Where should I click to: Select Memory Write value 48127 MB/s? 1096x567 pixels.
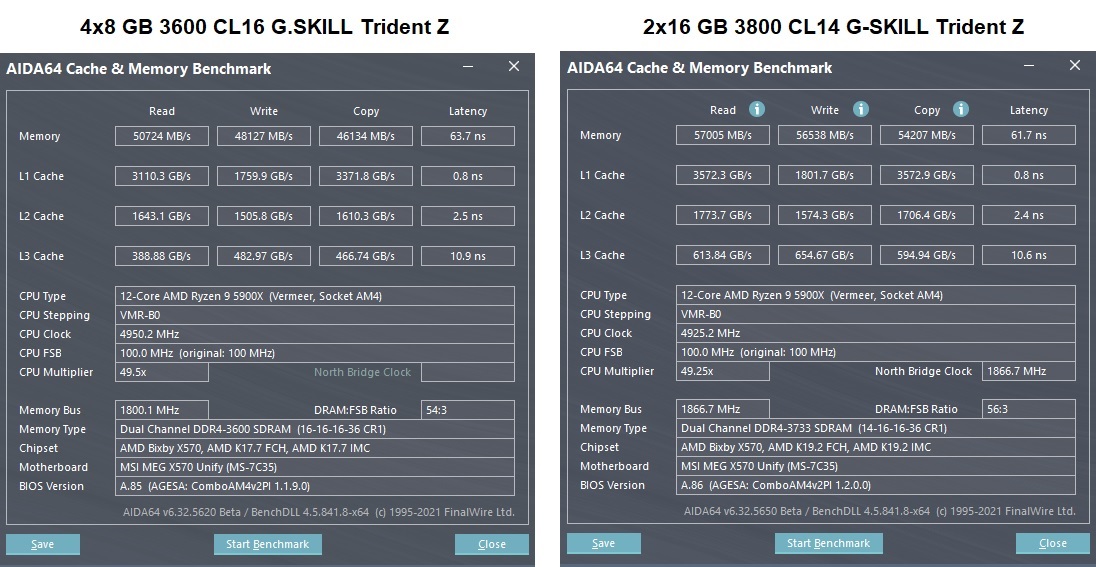tap(264, 136)
